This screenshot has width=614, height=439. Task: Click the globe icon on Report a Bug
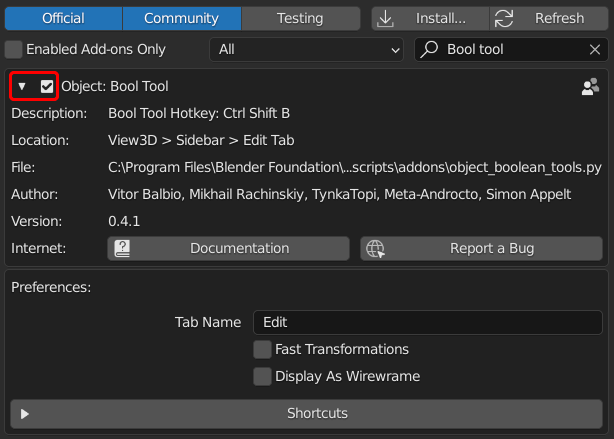click(x=376, y=248)
